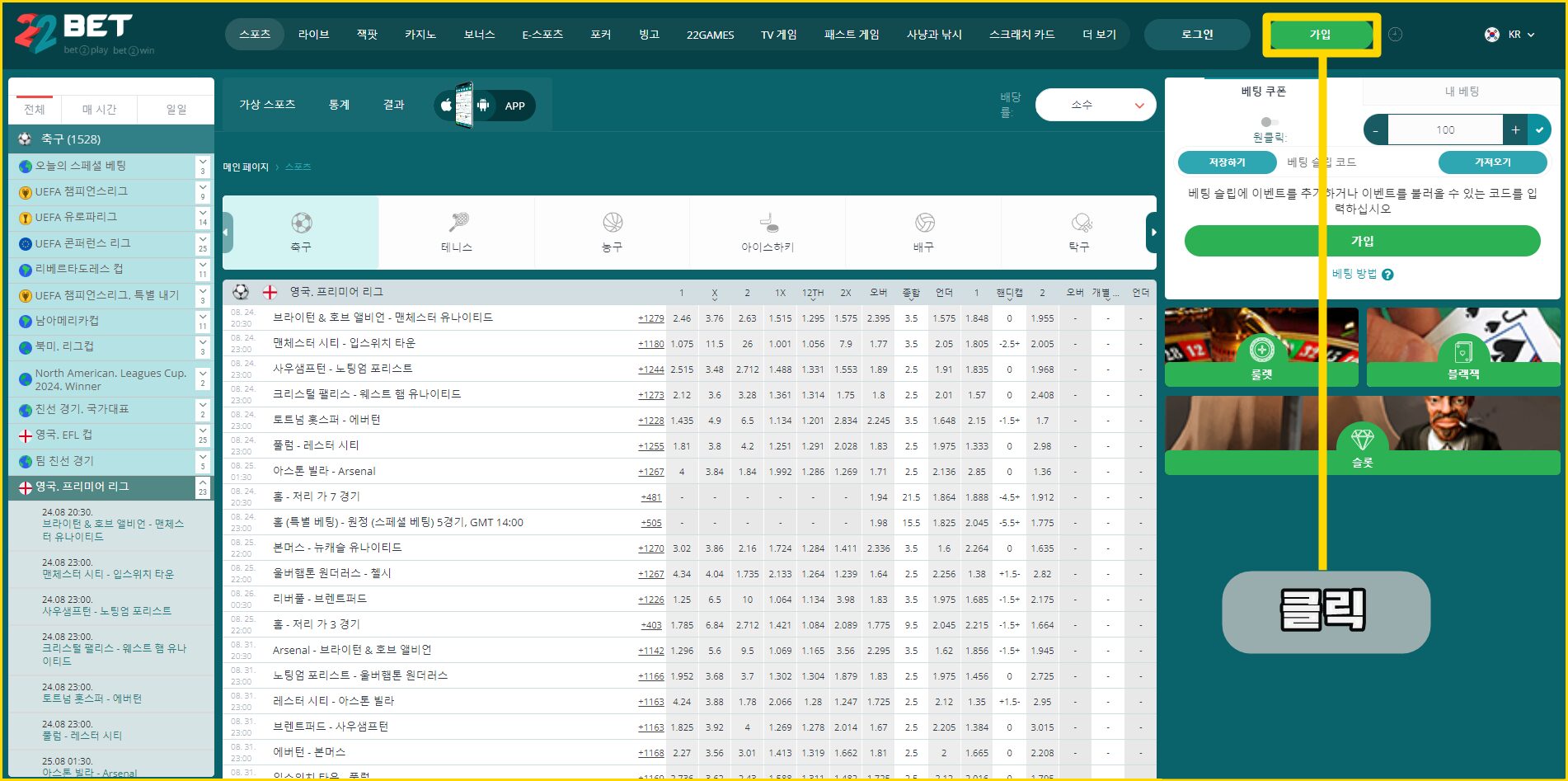
Task: Click the clock icon next to 가입
Action: click(x=1395, y=34)
